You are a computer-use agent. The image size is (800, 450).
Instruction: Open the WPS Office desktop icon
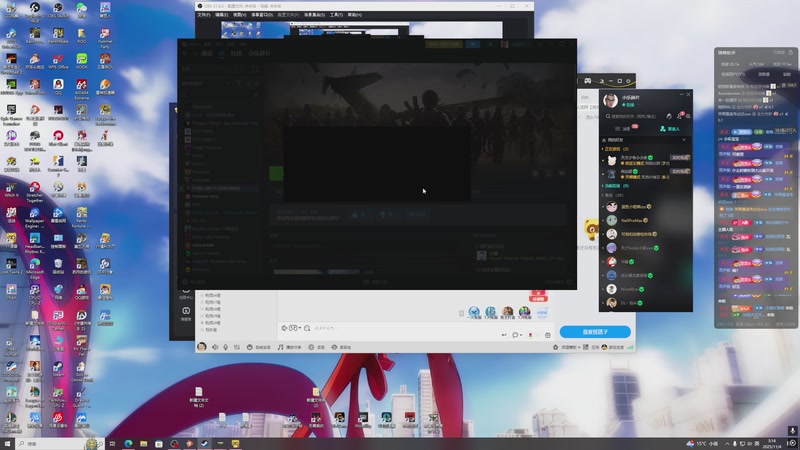(58, 61)
